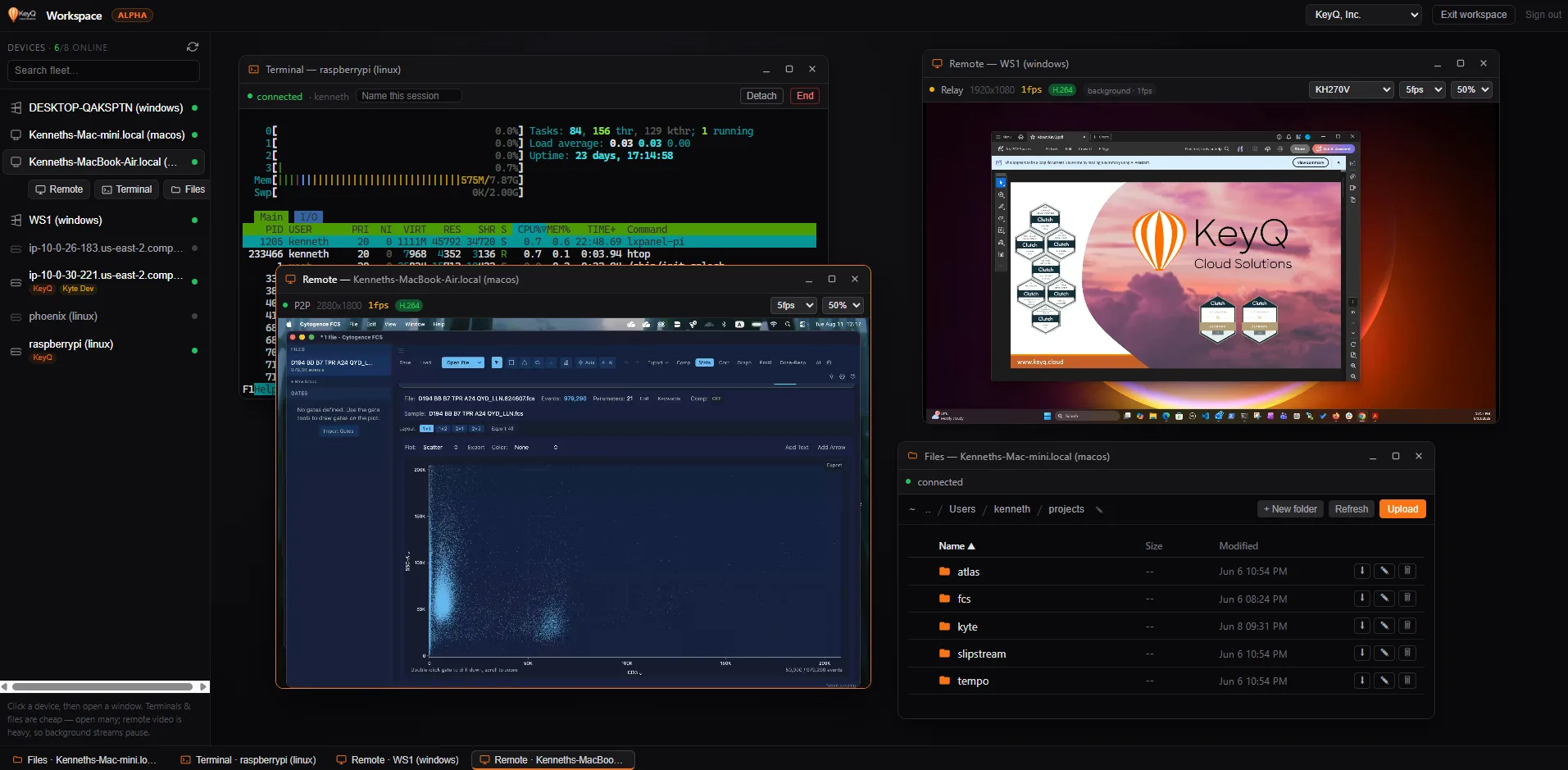
Task: Open the slipstream folder row
Action: (1166, 654)
